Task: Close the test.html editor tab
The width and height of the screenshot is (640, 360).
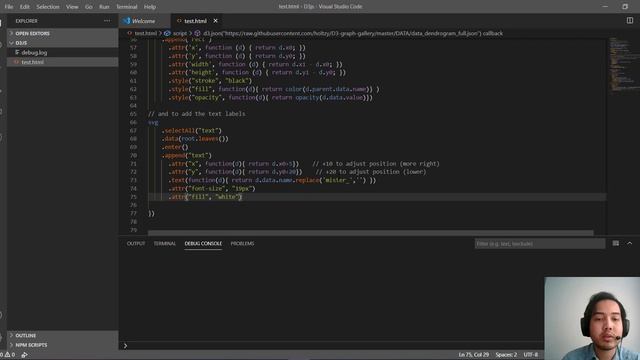Action: [216, 21]
